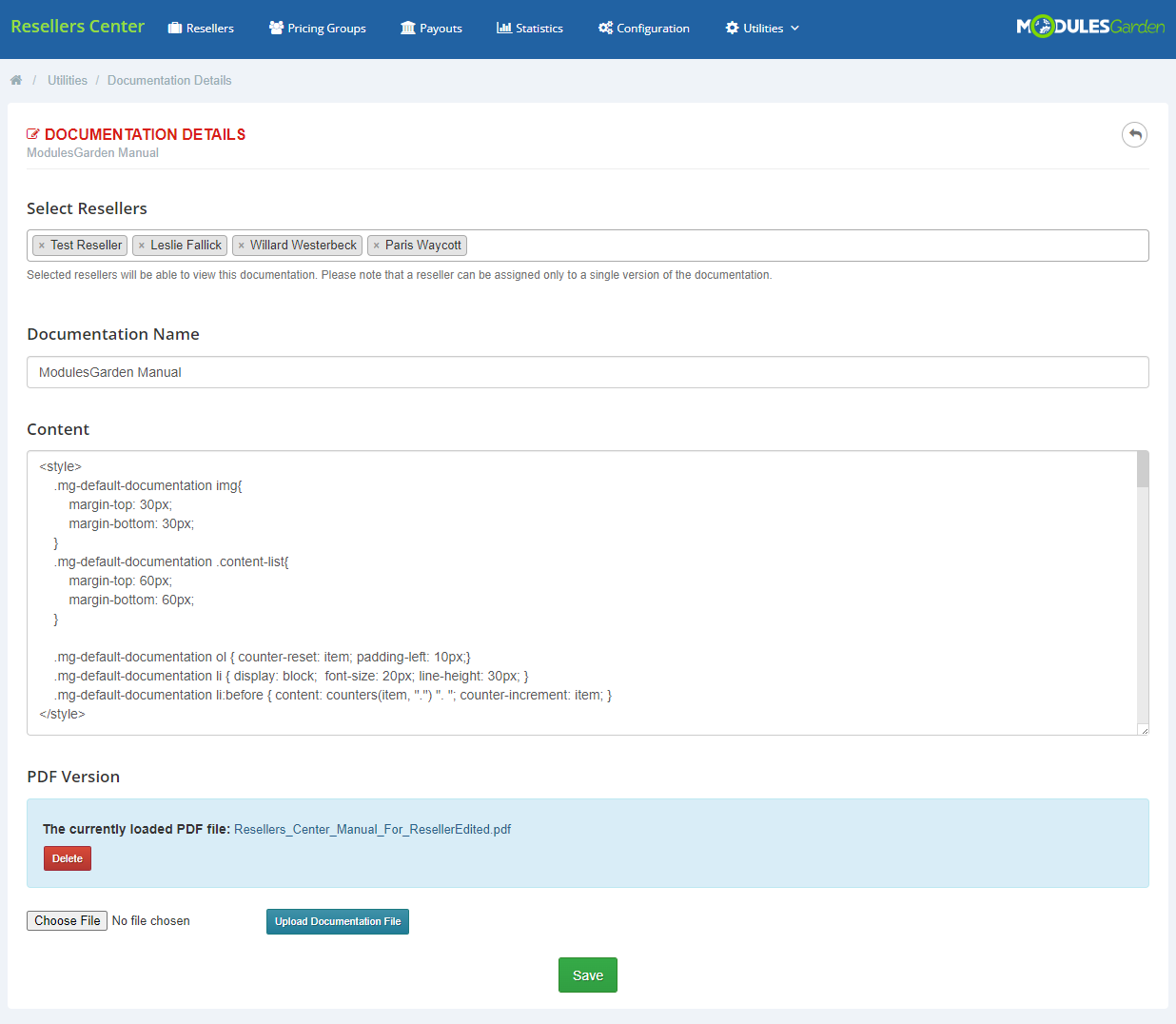Click the green Save button
Viewport: 1176px width, 1024px height.
point(588,975)
